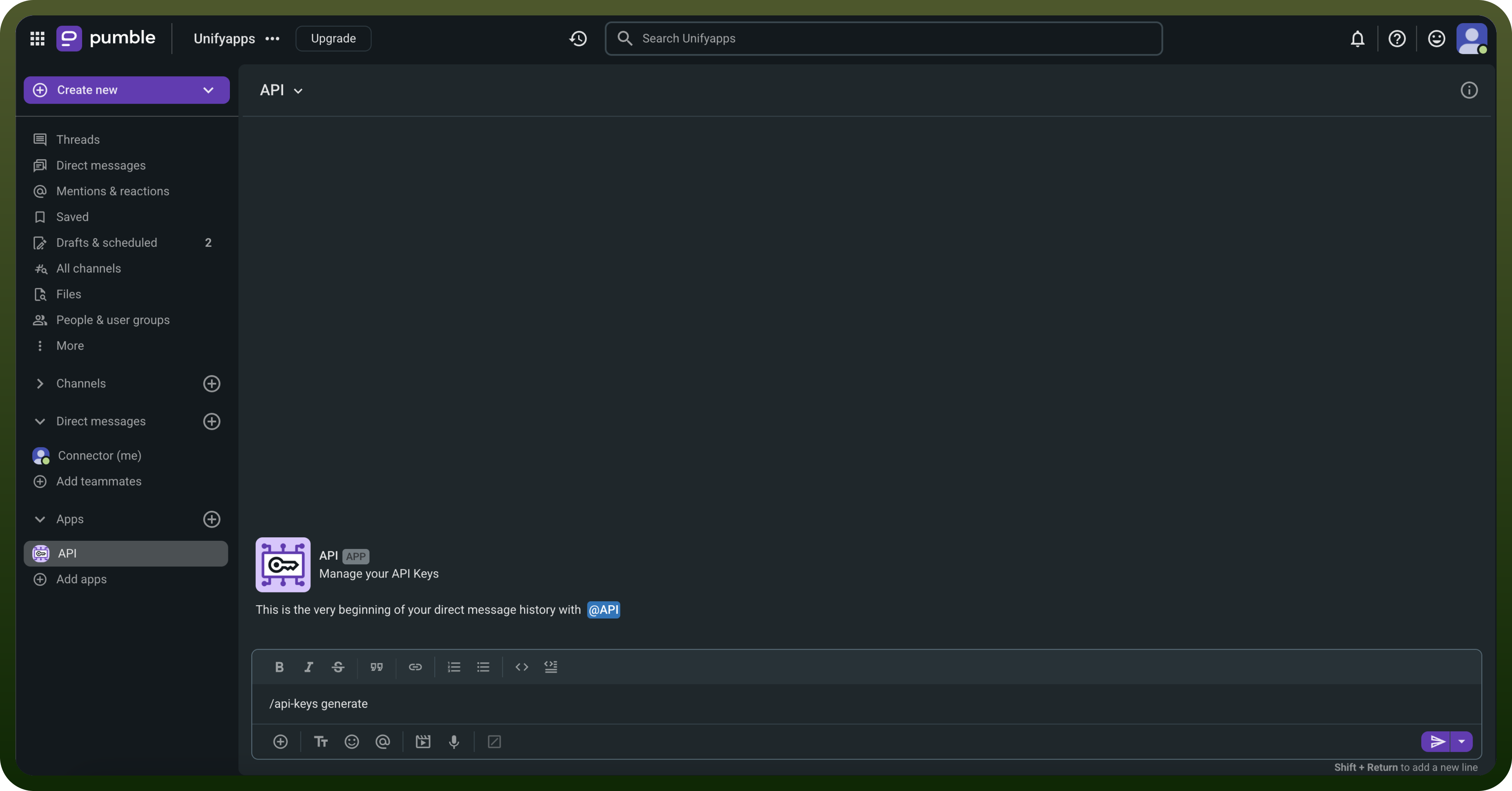Image resolution: width=1512 pixels, height=791 pixels.
Task: Collapse the Apps section
Action: pyautogui.click(x=40, y=519)
